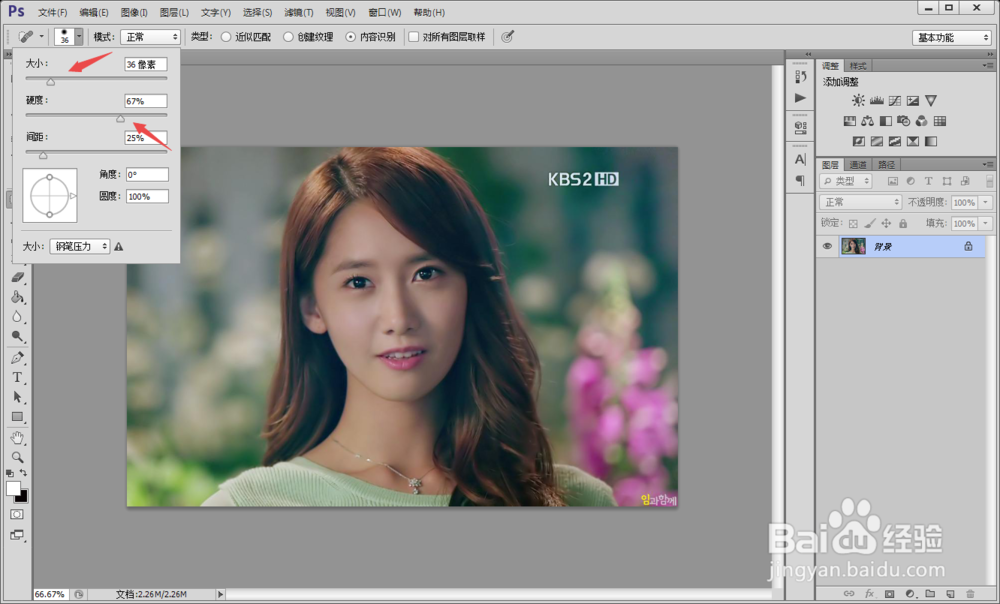Viewport: 1000px width, 604px height.
Task: Select the Type tool
Action: tap(17, 377)
